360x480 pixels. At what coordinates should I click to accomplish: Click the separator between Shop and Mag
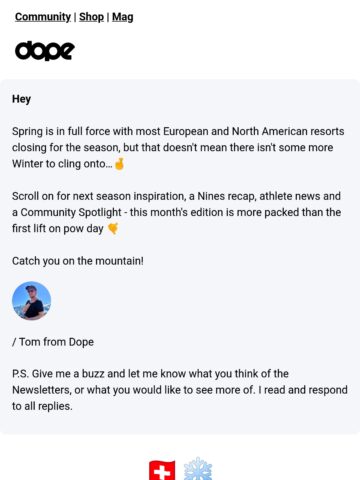108,17
